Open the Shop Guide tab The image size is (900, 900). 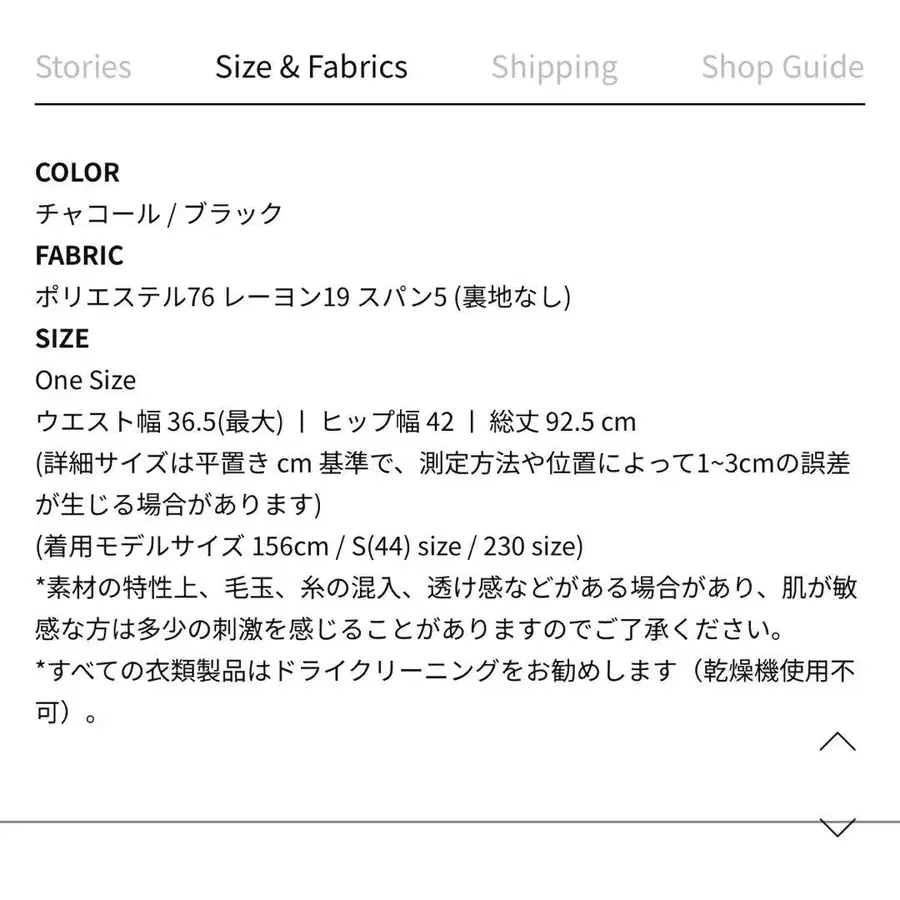tap(782, 67)
